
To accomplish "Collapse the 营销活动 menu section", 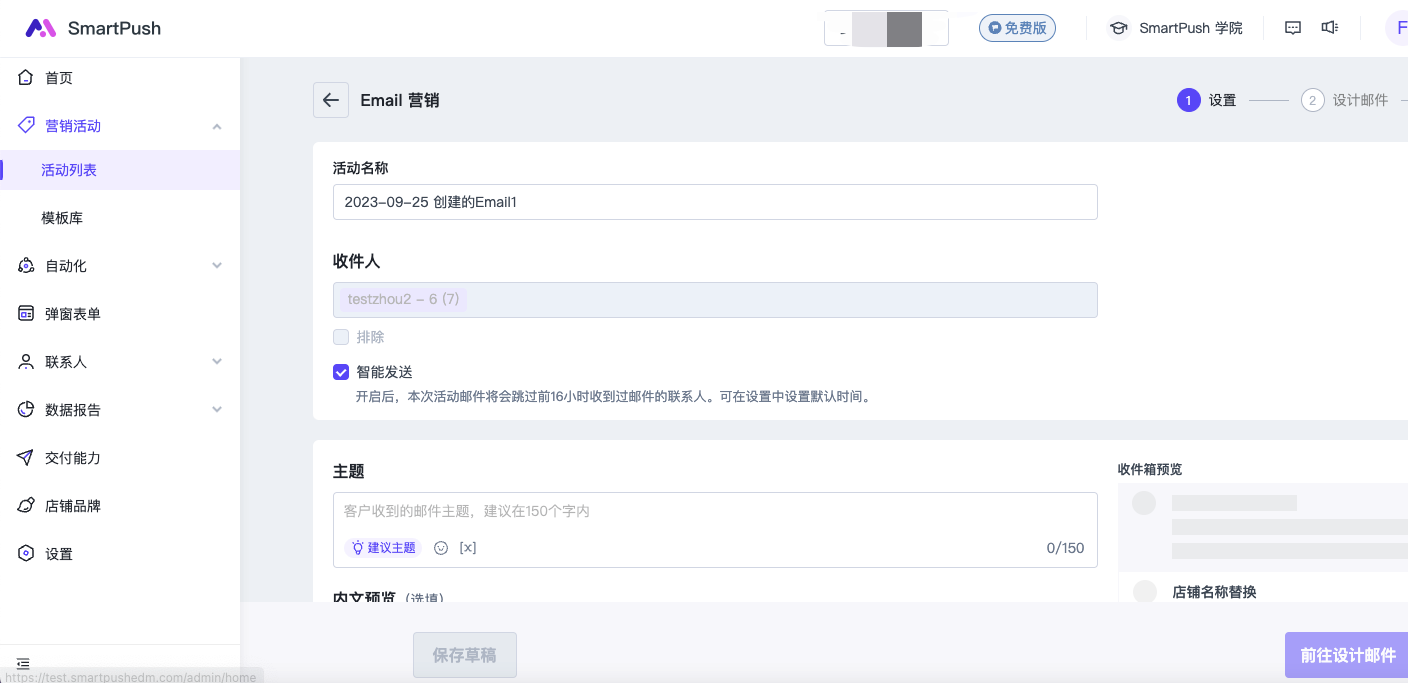I will [217, 126].
